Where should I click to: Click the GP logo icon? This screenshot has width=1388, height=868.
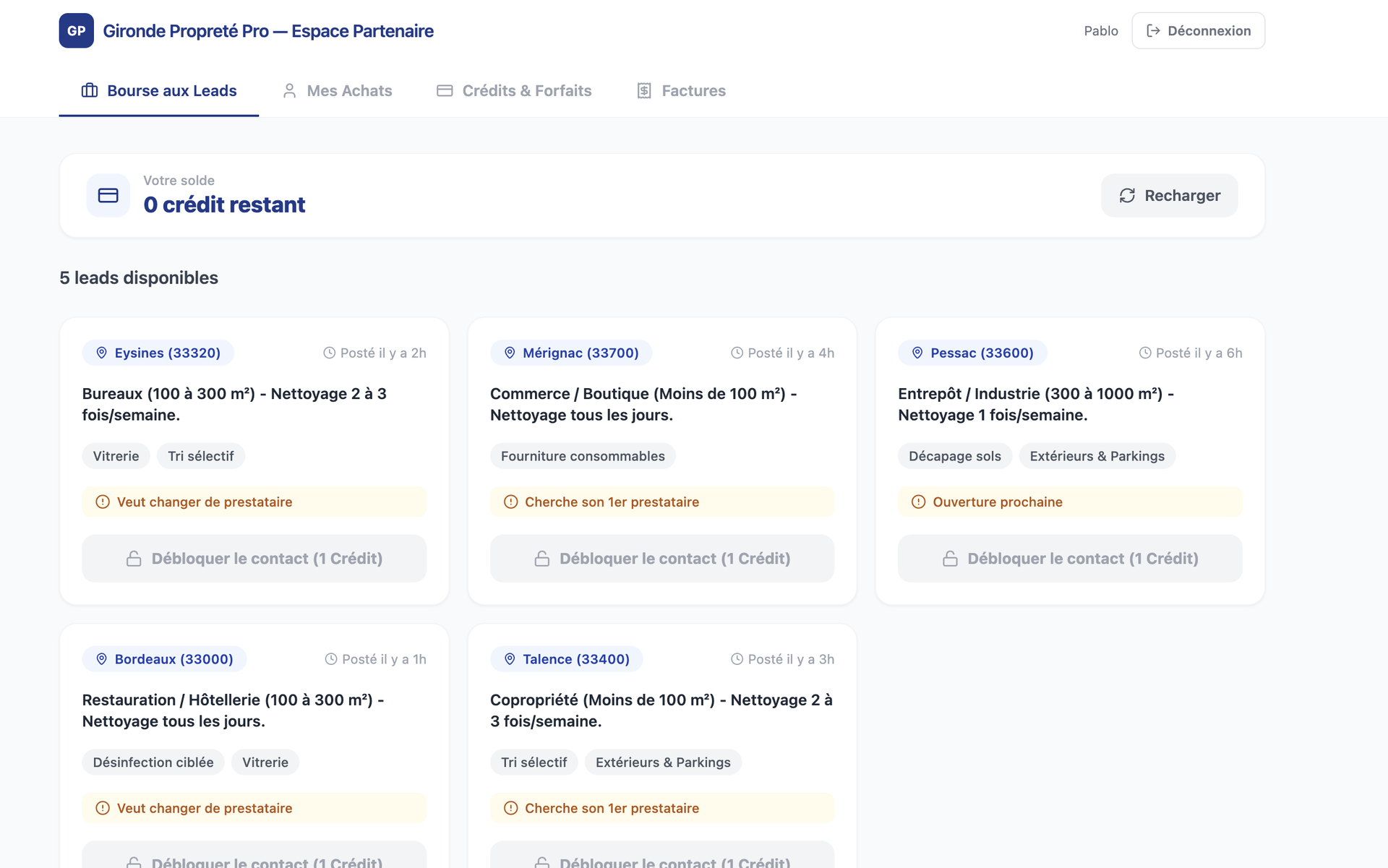(x=76, y=30)
